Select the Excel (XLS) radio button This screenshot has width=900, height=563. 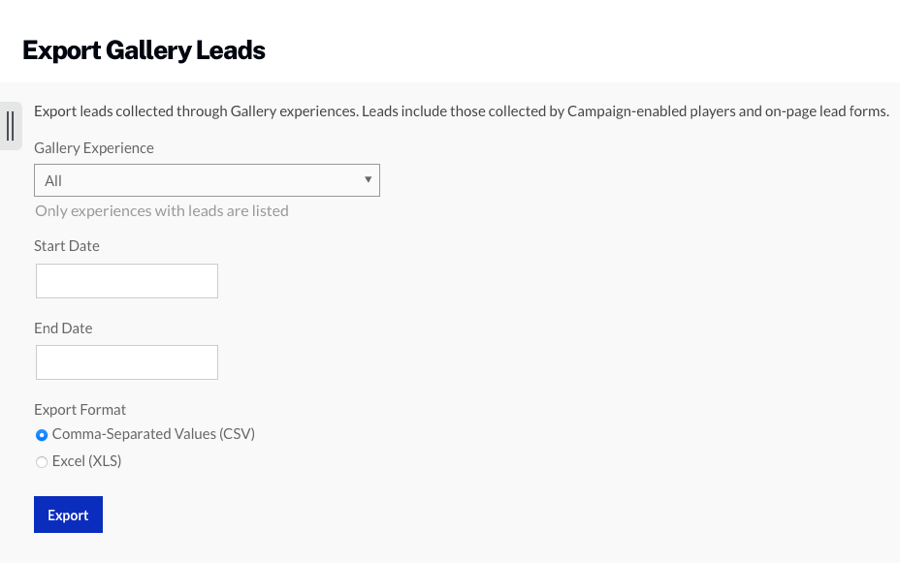(x=42, y=462)
